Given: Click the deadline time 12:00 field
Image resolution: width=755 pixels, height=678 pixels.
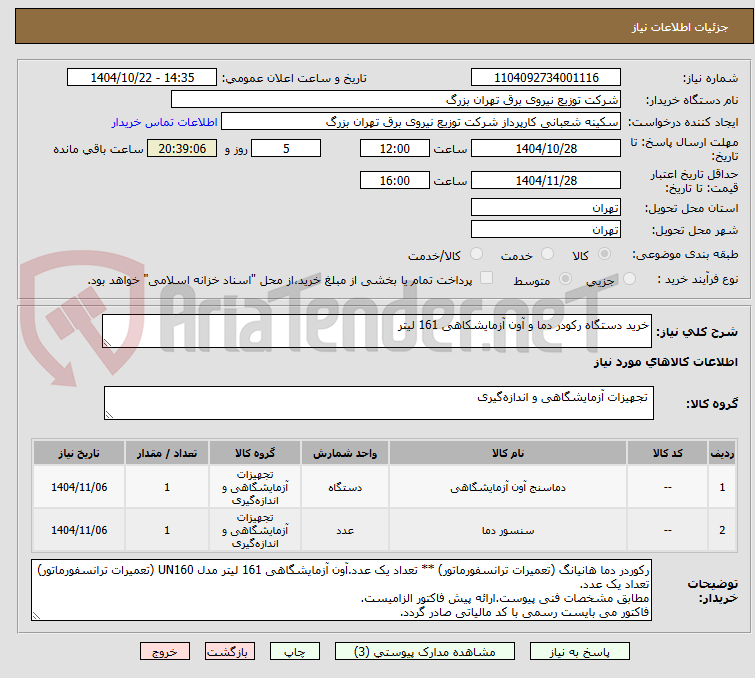Looking at the screenshot, I should coord(394,148).
